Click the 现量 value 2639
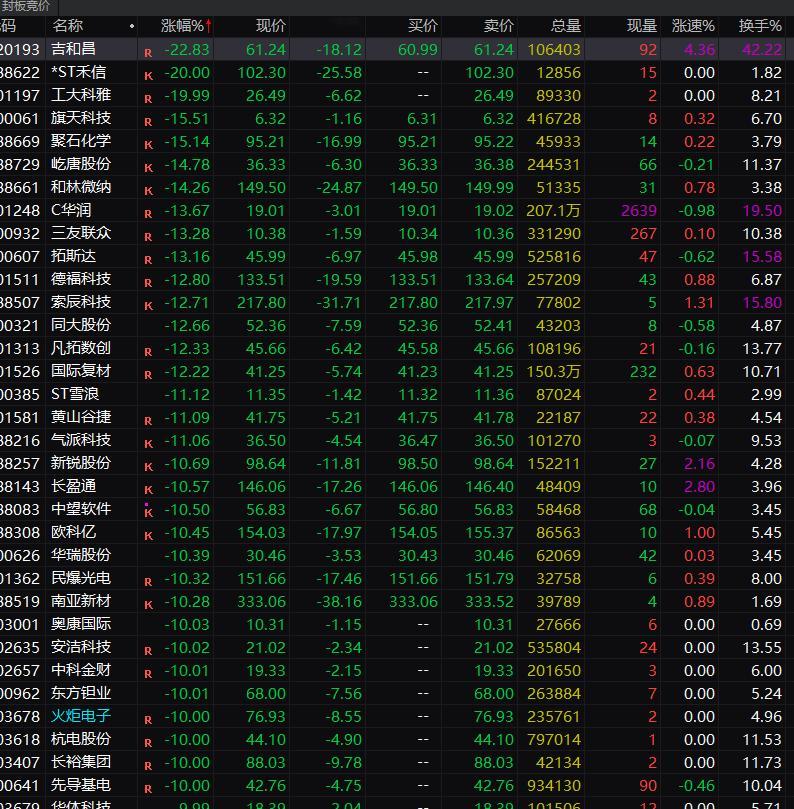This screenshot has height=809, width=794. 639,211
